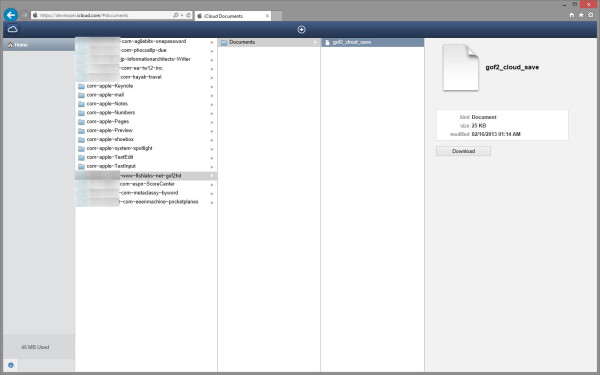600x375 pixels.
Task: Select Home in the left sidebar
Action: tap(39, 45)
